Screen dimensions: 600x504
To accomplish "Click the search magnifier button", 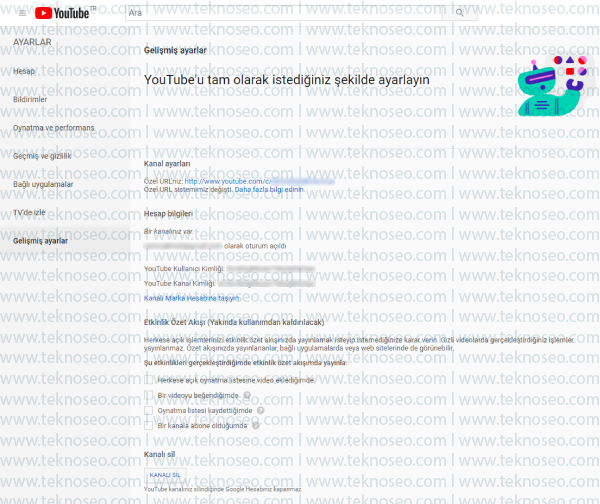I will coord(460,13).
